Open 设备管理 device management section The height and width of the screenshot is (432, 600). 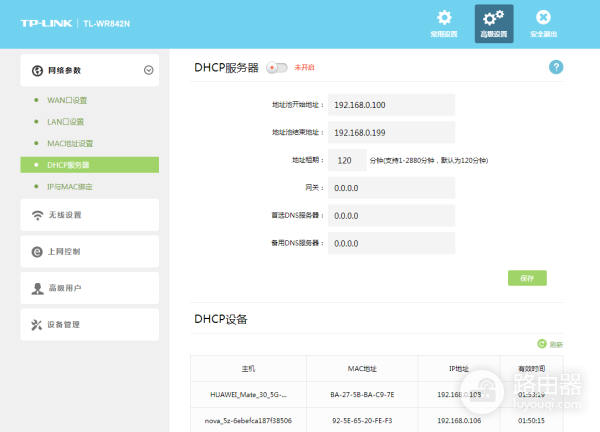click(89, 324)
